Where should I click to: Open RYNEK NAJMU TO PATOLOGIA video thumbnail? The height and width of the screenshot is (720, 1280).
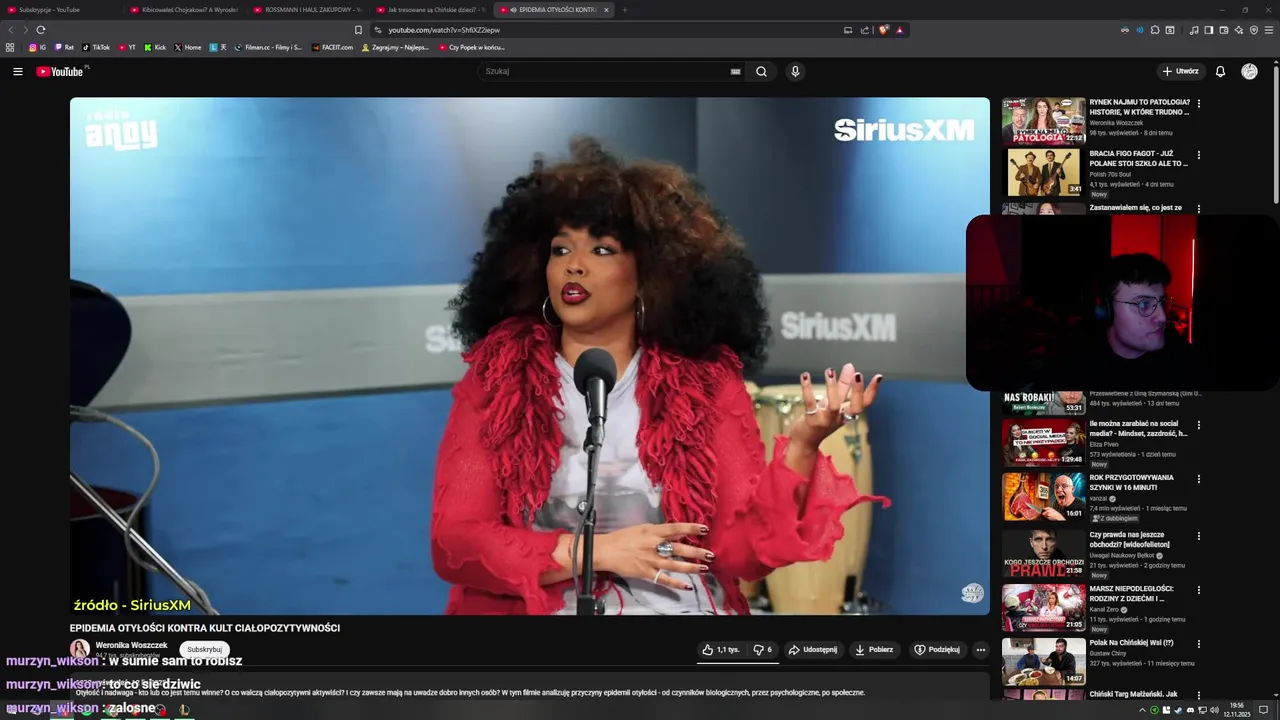[x=1043, y=121]
